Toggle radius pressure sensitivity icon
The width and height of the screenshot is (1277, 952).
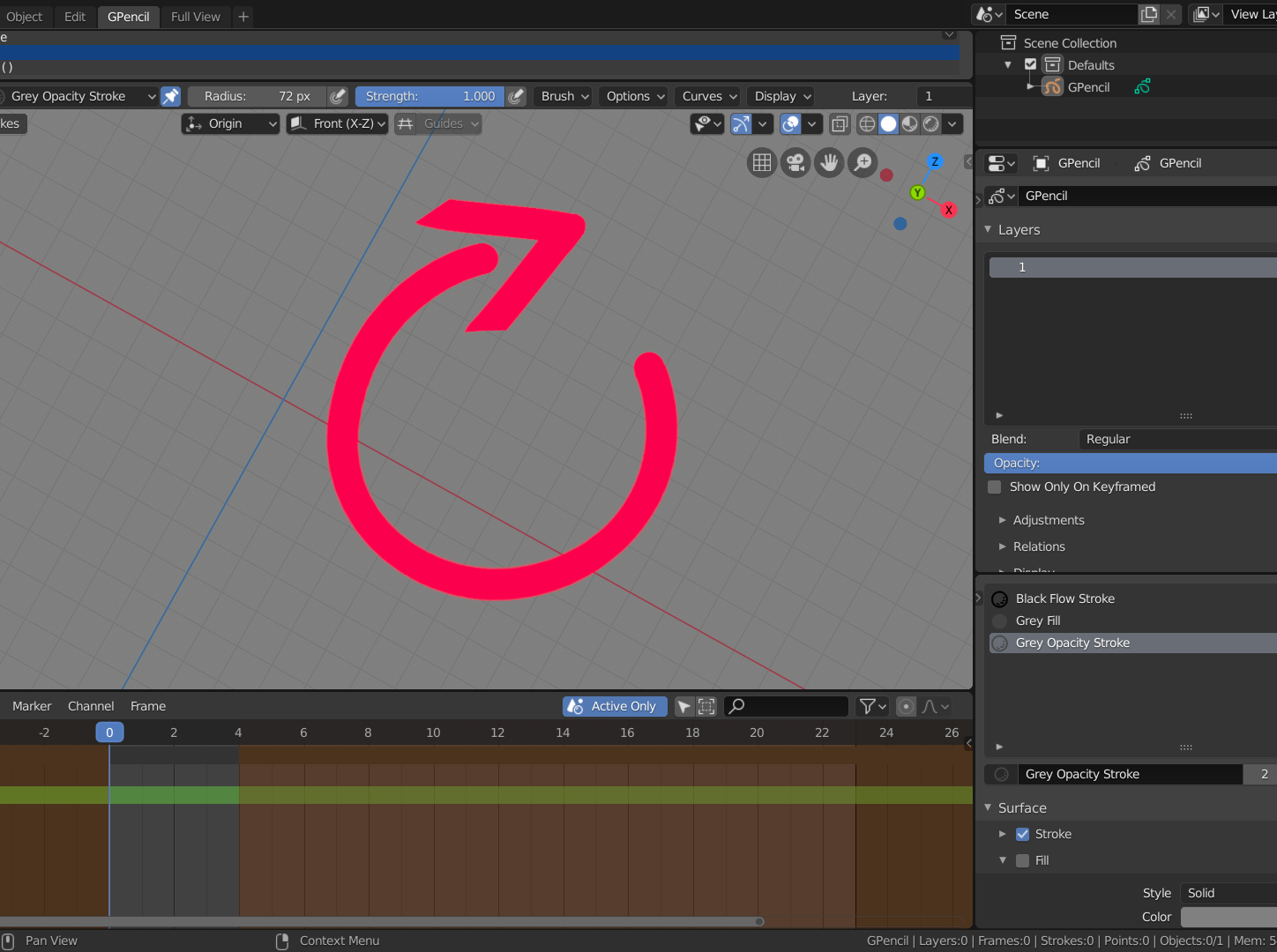pos(338,96)
